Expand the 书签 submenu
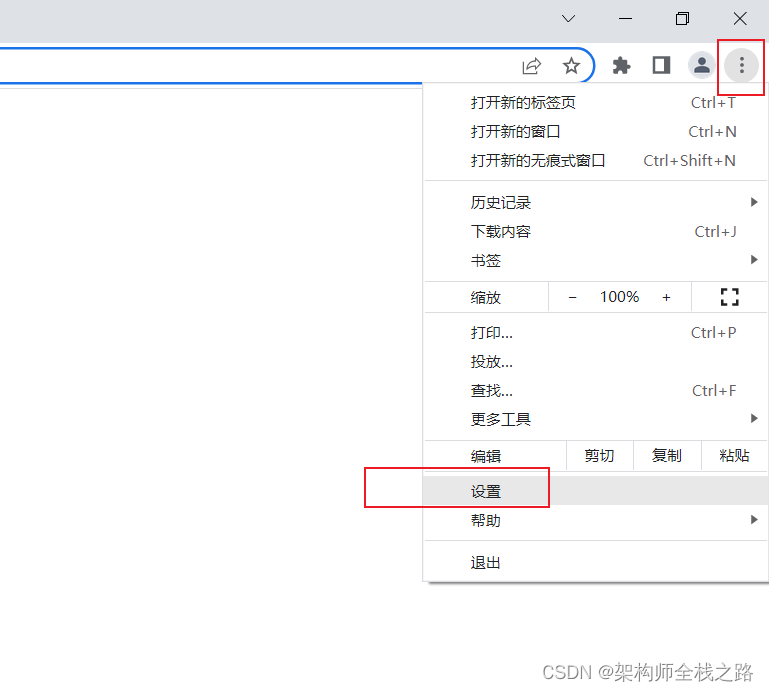 [595, 260]
